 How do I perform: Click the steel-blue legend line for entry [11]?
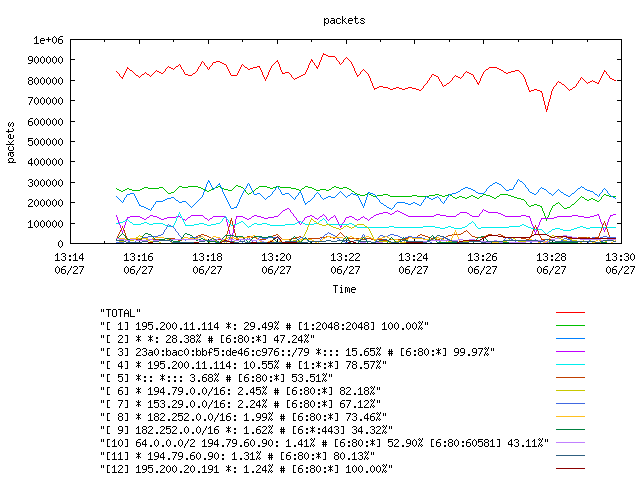[570, 456]
